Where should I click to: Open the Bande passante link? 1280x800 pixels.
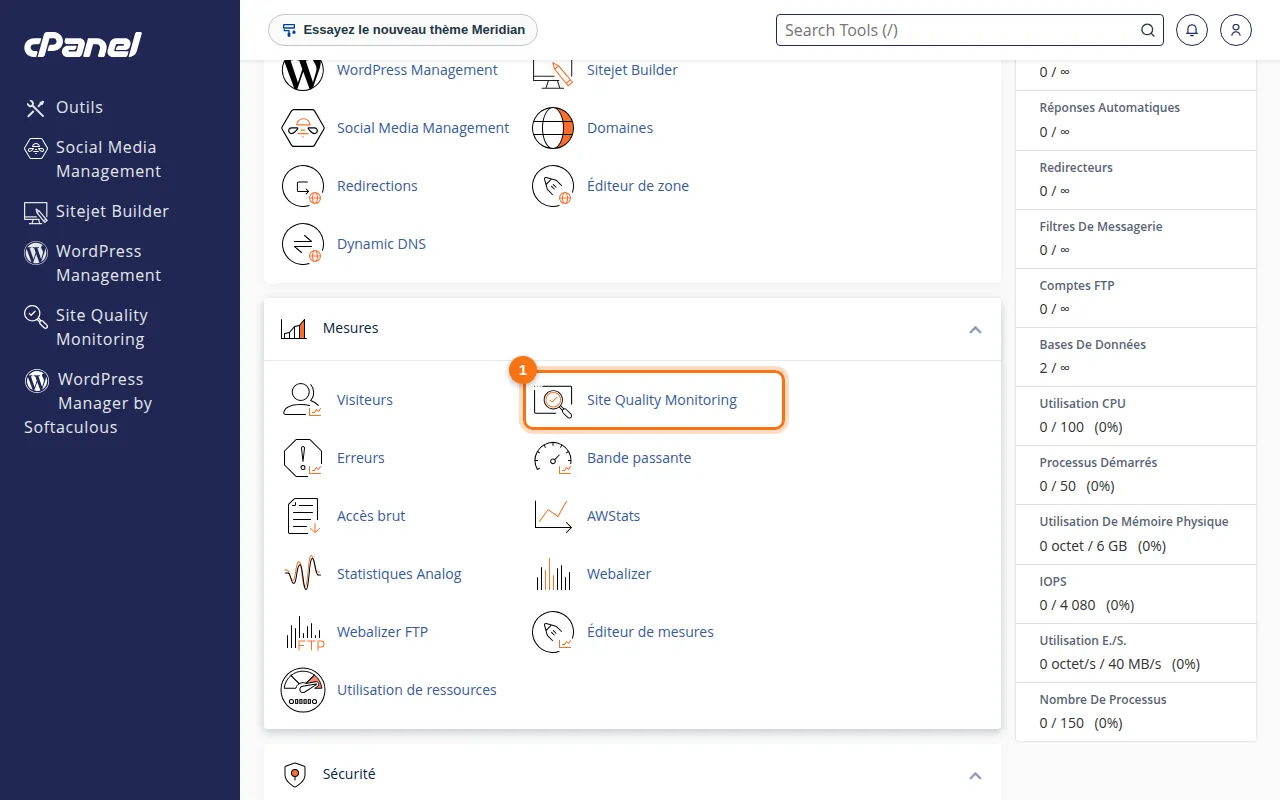639,458
